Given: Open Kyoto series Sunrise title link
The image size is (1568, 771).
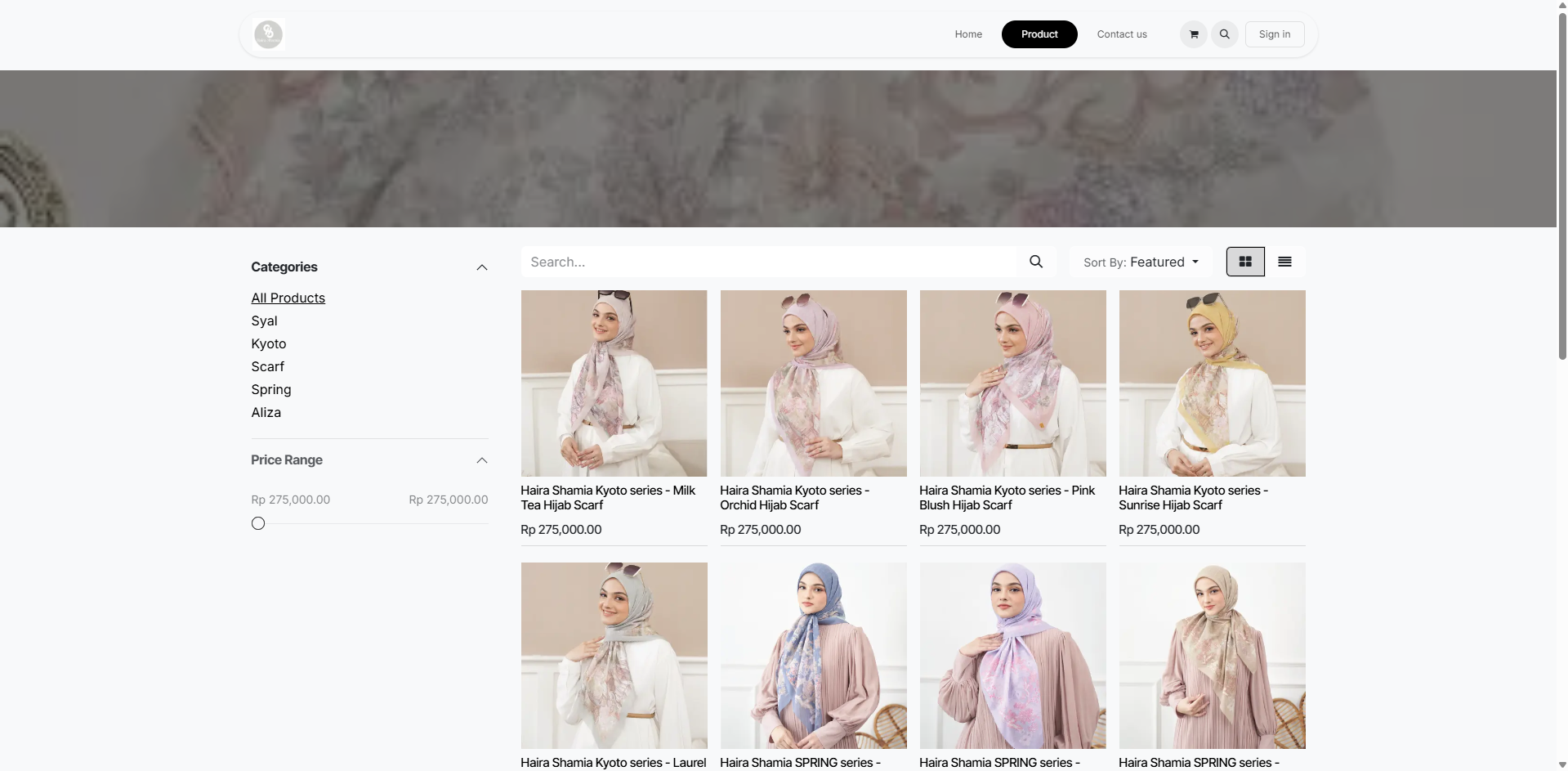Looking at the screenshot, I should point(1193,498).
